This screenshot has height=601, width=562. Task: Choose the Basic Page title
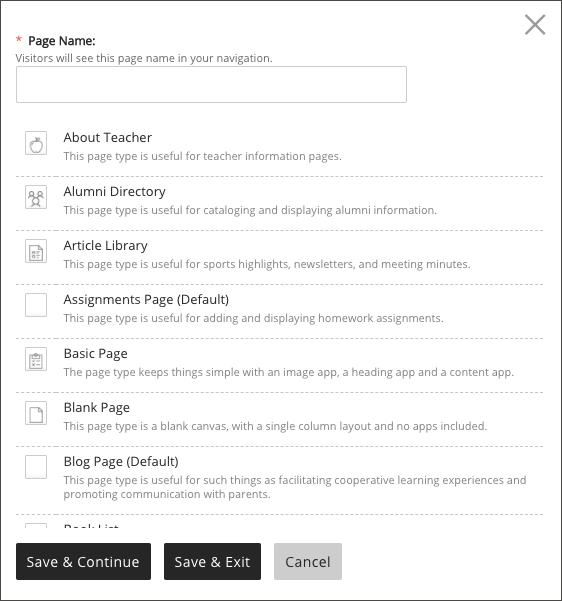pyautogui.click(x=95, y=354)
